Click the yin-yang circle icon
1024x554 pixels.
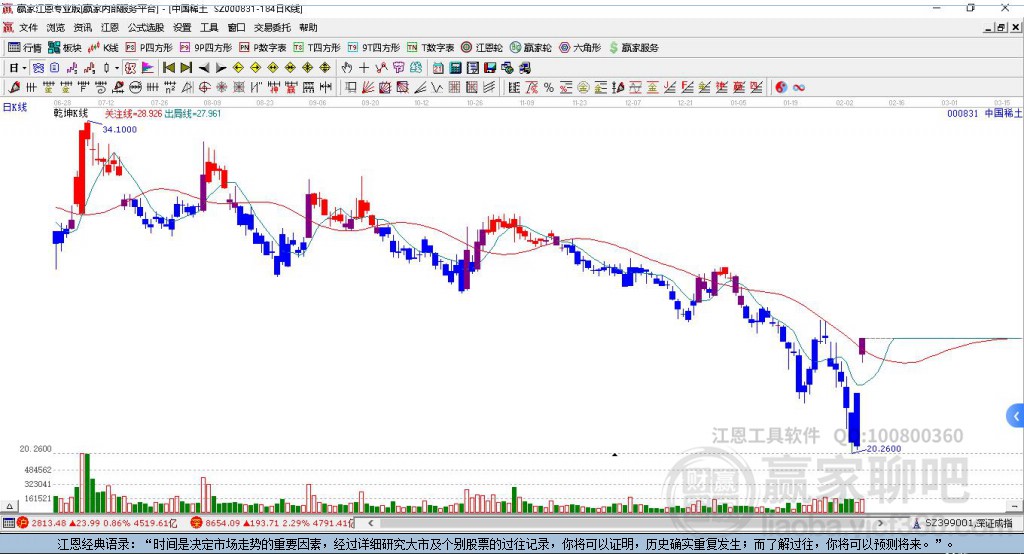(x=781, y=87)
